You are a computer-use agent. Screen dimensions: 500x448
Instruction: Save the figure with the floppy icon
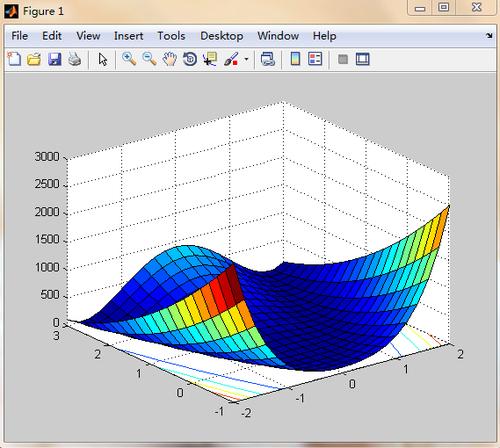pyautogui.click(x=55, y=59)
